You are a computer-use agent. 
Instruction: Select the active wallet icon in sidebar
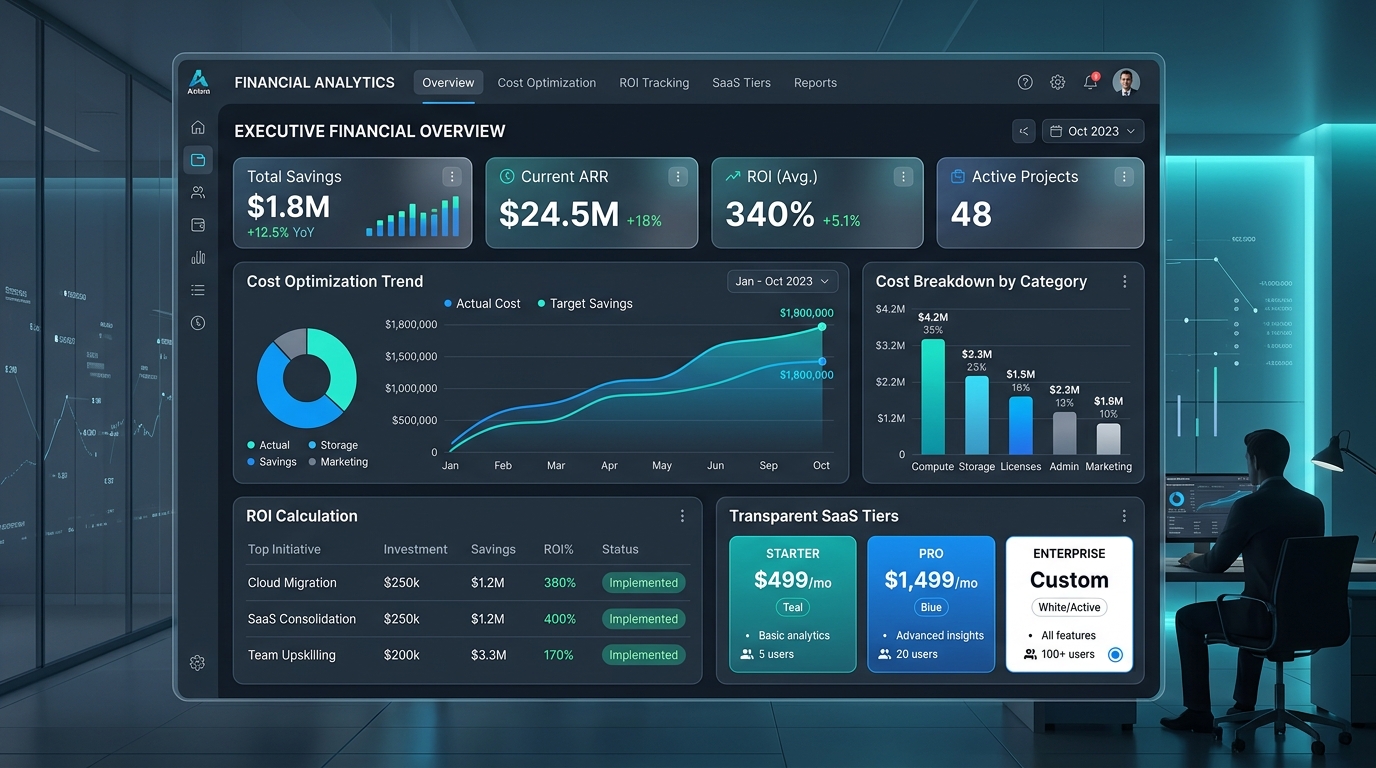pos(198,160)
